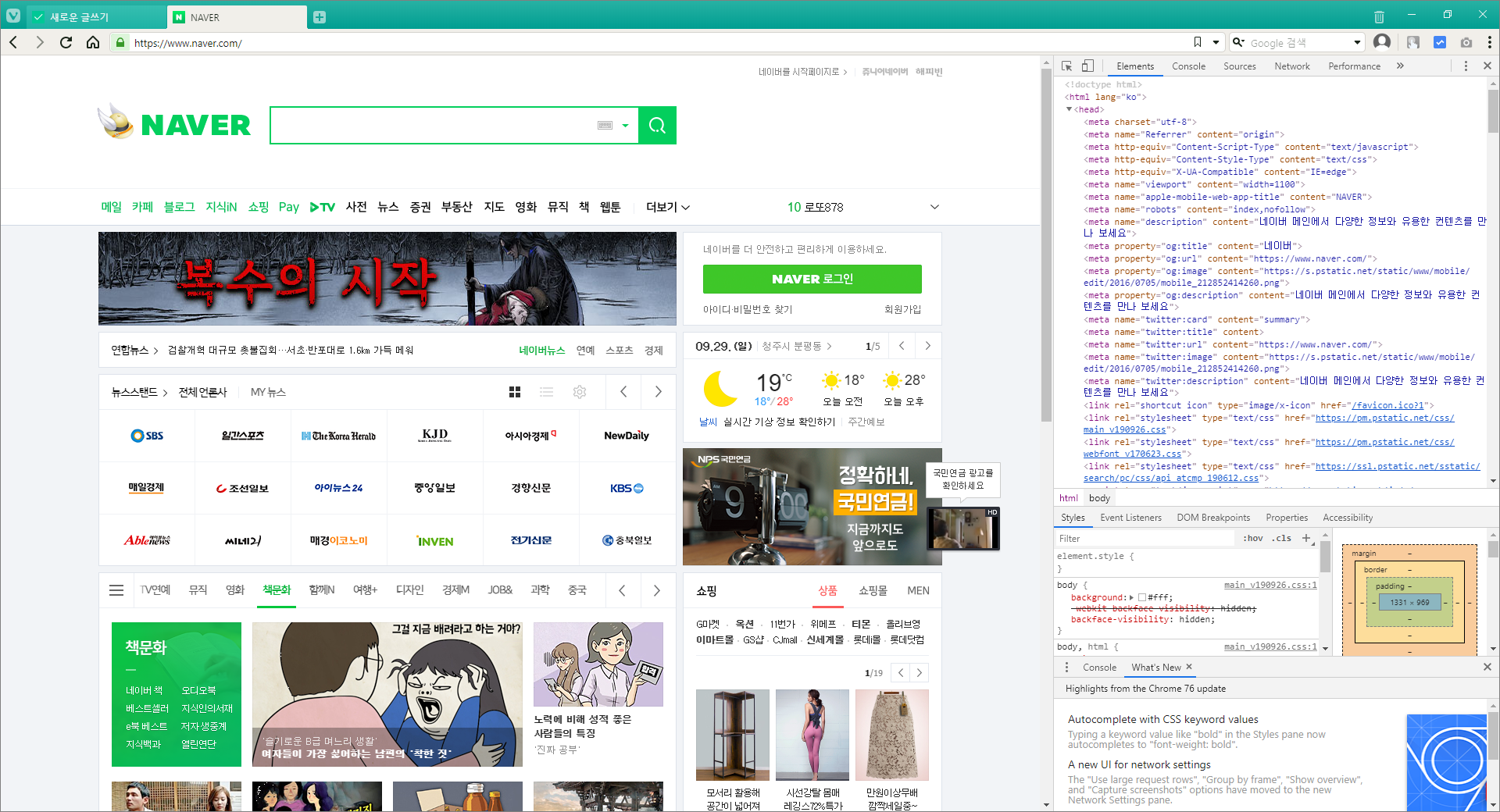1500x812 pixels.
Task: Open the Network tab
Action: (x=1292, y=66)
